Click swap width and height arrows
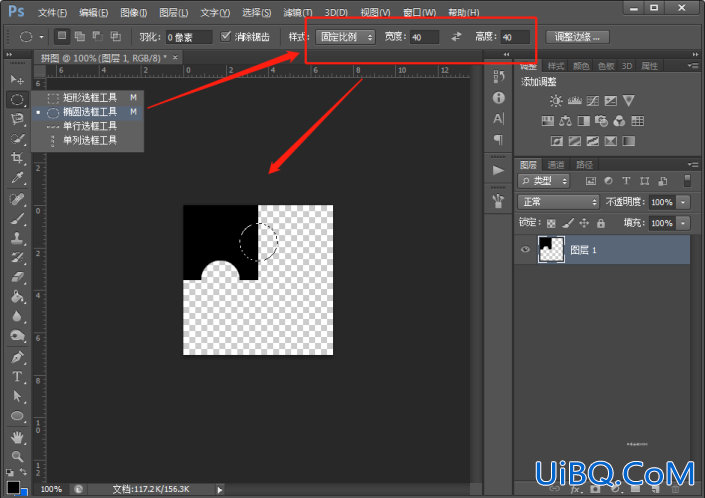Screen dimensions: 705x498 [456, 37]
